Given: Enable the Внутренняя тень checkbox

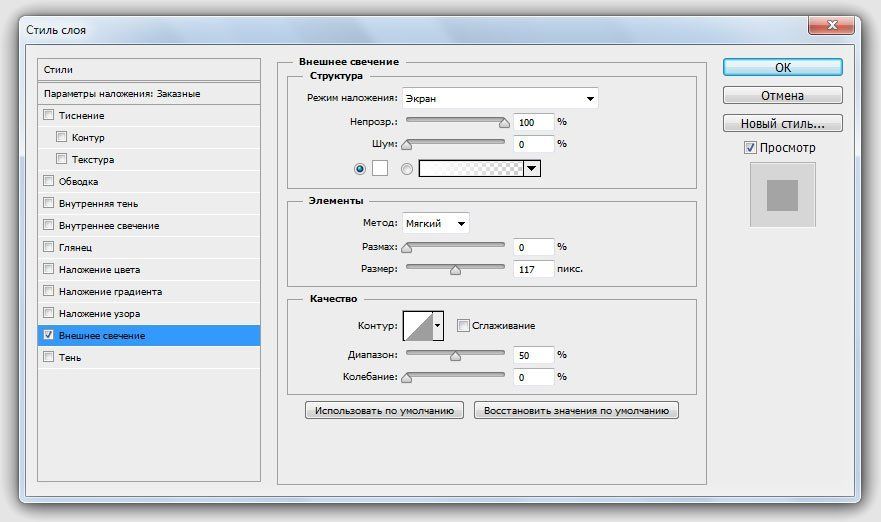Looking at the screenshot, I should [x=49, y=203].
